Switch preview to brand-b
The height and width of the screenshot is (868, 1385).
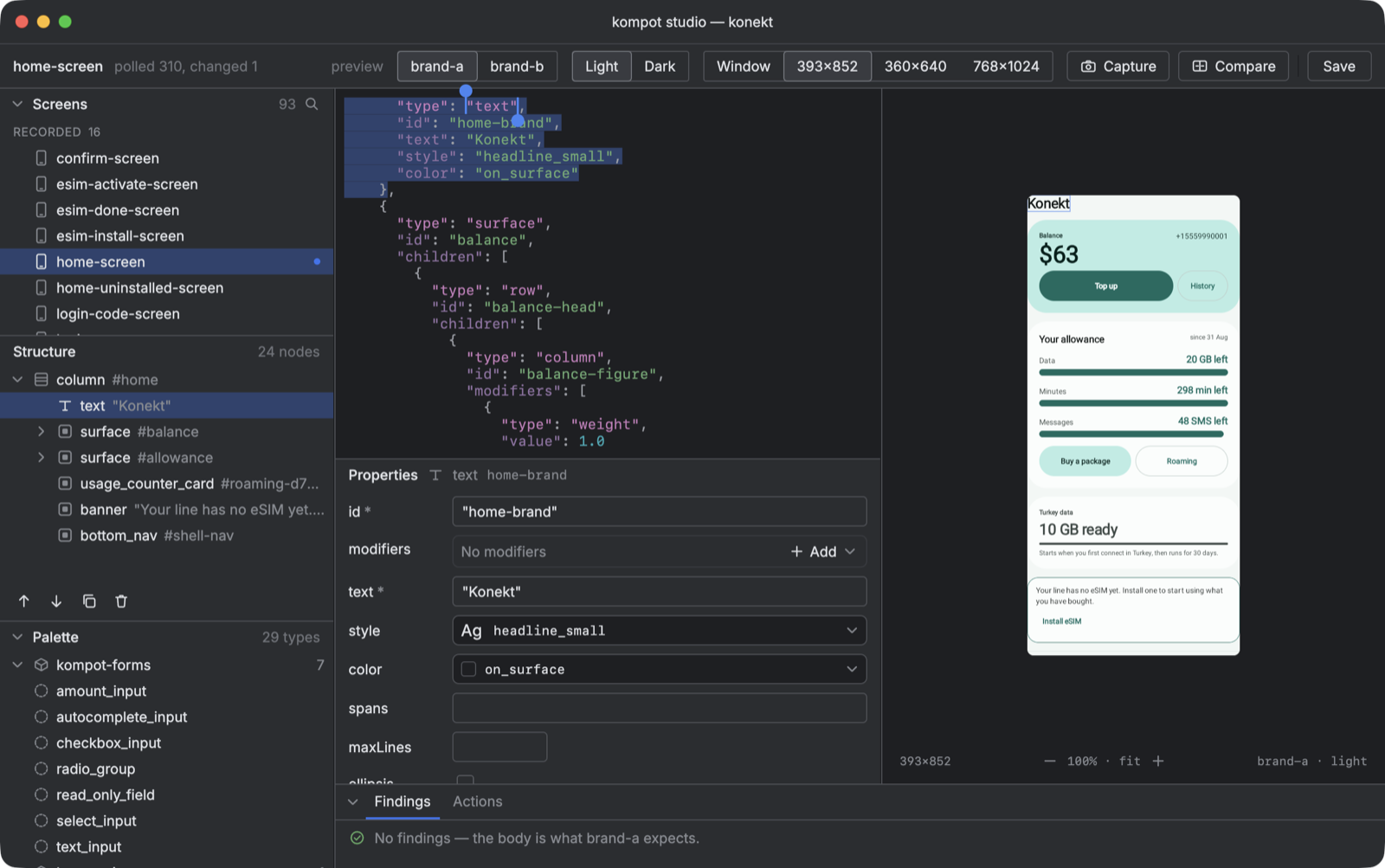point(517,67)
